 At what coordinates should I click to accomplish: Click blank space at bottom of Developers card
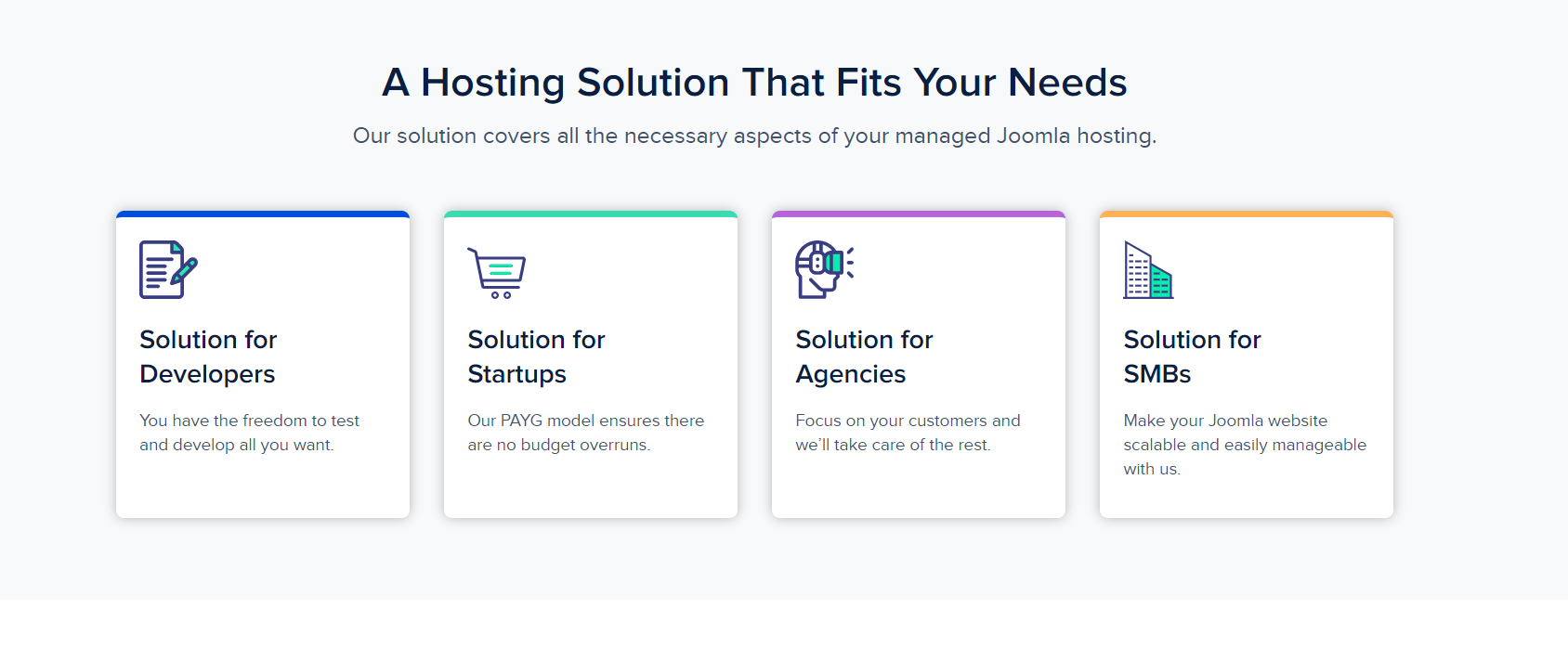[x=263, y=490]
